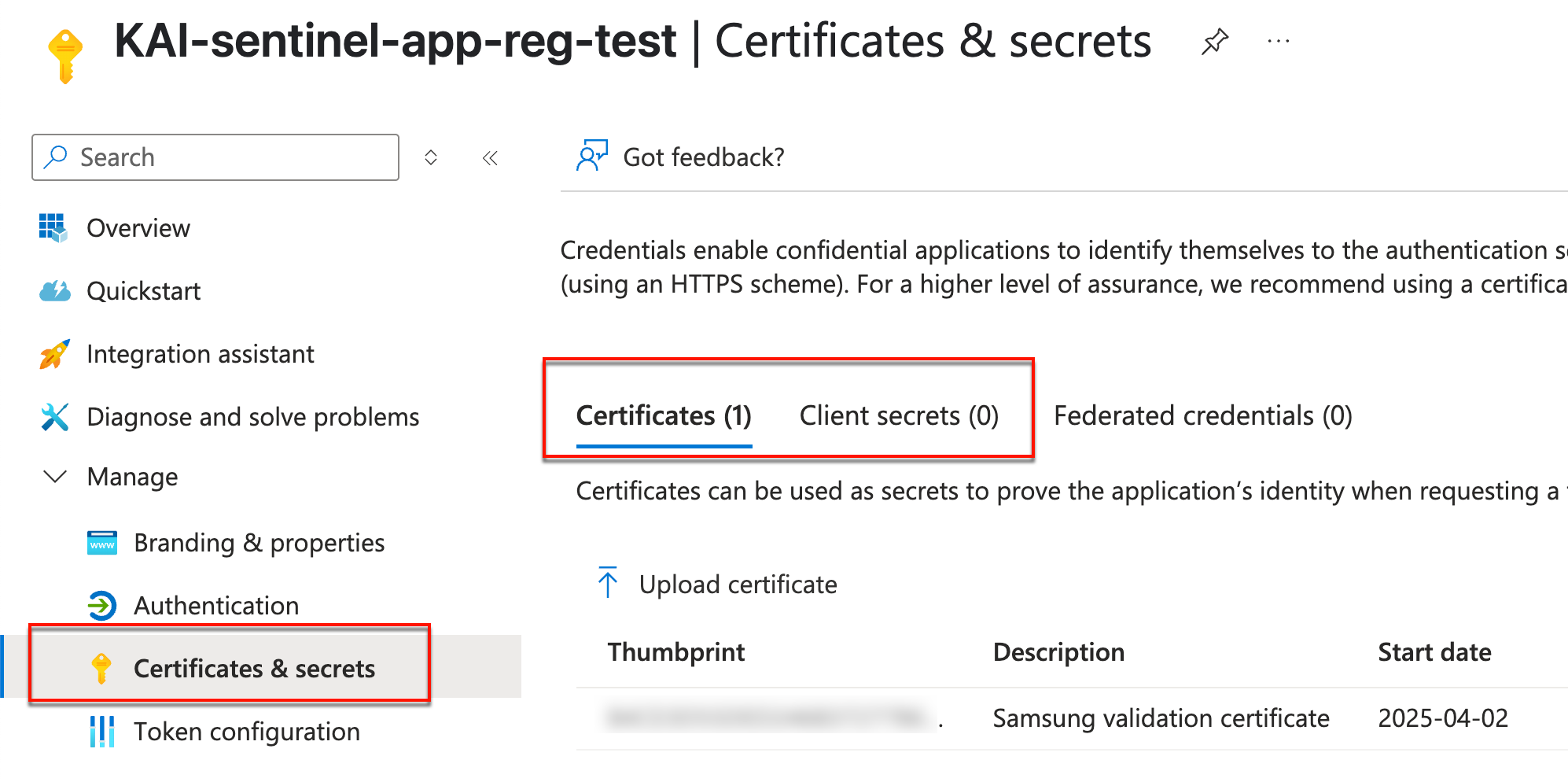Click the Got feedback? link

click(x=703, y=157)
